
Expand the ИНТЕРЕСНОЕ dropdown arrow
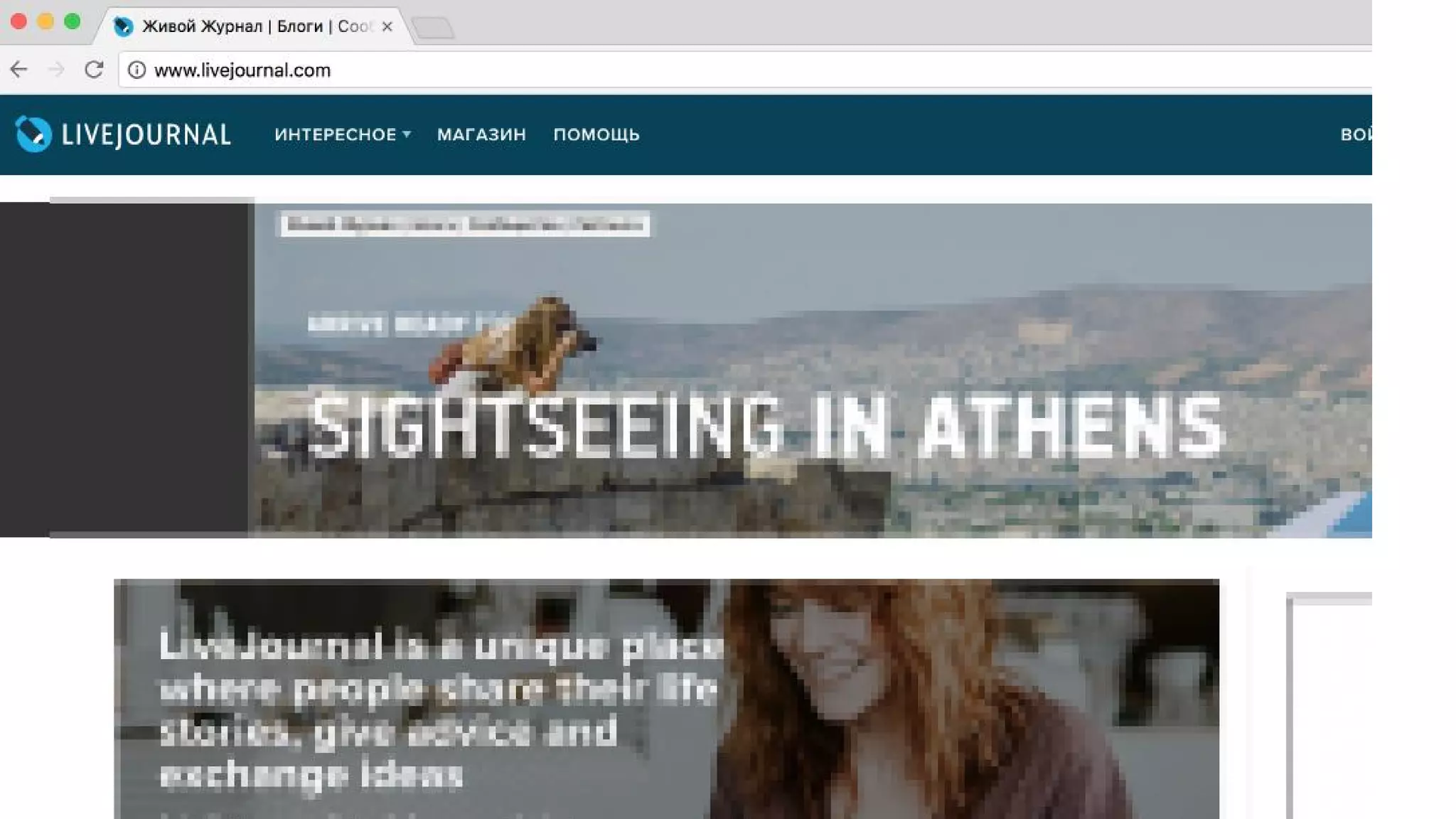click(x=407, y=134)
